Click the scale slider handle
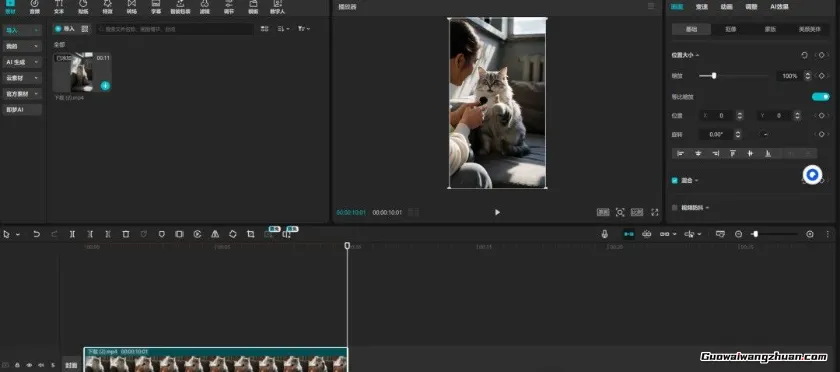 click(714, 76)
